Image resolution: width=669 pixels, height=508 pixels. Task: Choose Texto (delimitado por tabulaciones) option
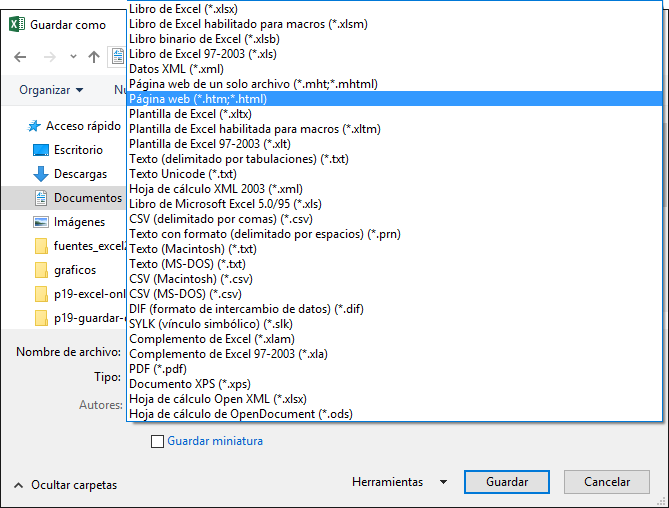[395, 159]
